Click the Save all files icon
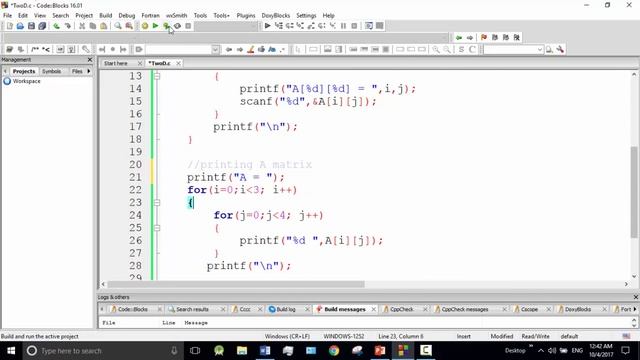Image resolution: width=640 pixels, height=360 pixels. (x=42, y=26)
